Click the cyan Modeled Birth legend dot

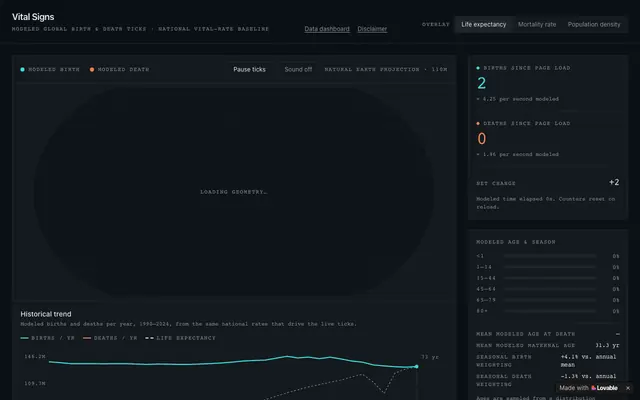tap(22, 69)
